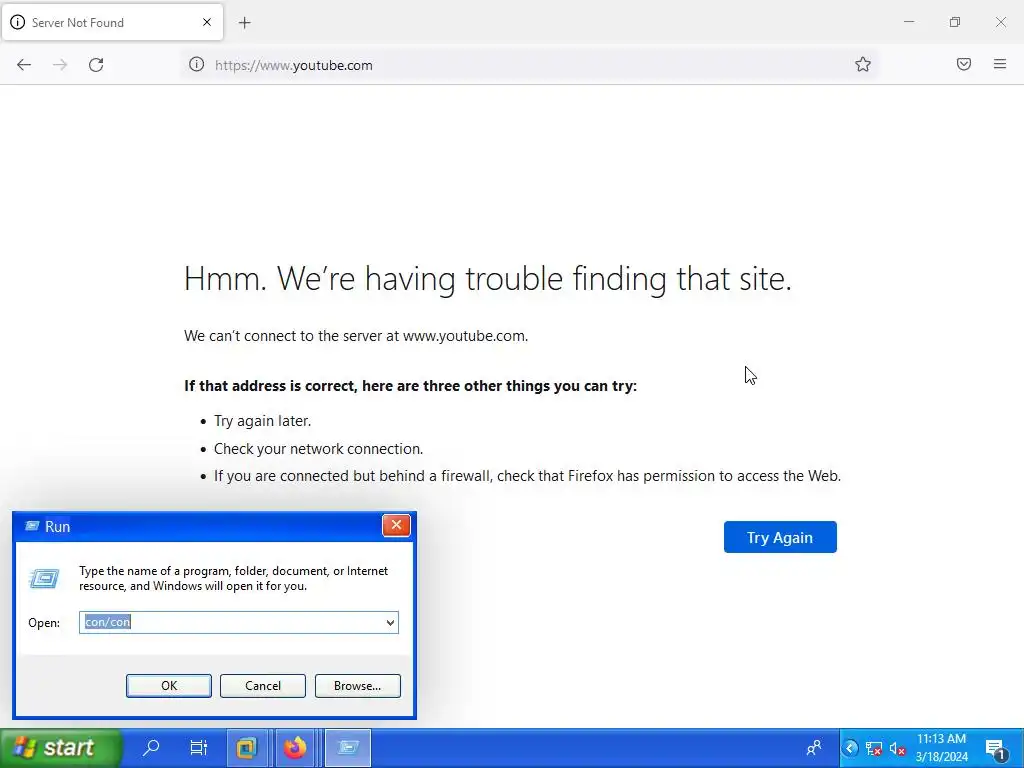Click the 'Hmm. We're having trouble' heading
Image resolution: width=1024 pixels, height=768 pixels.
pyautogui.click(x=487, y=279)
